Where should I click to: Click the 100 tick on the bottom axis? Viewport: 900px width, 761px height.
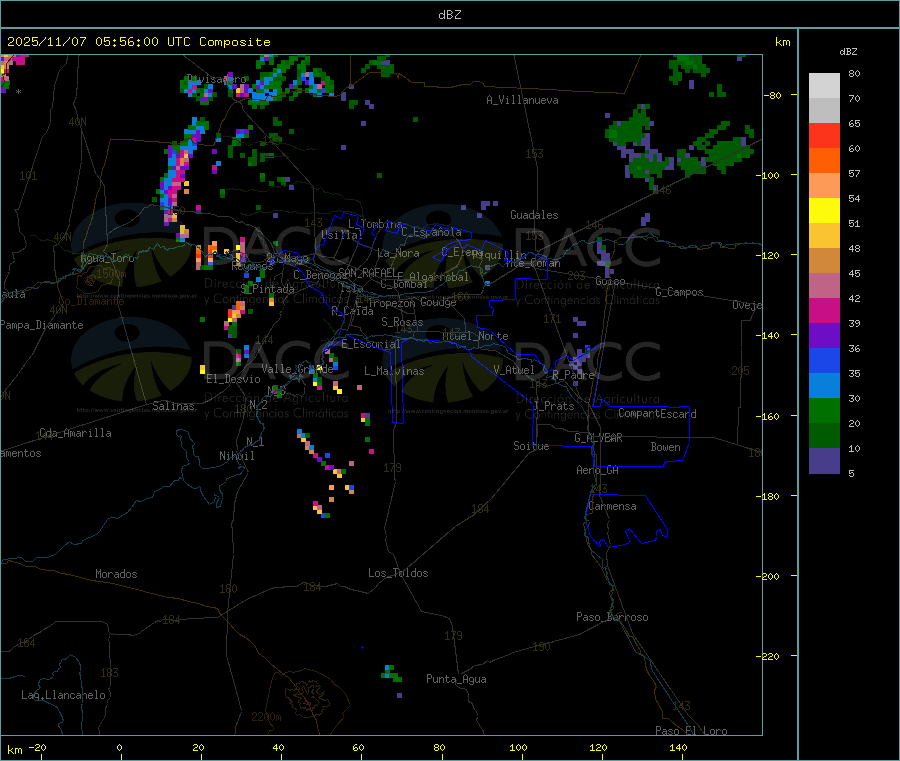[518, 747]
